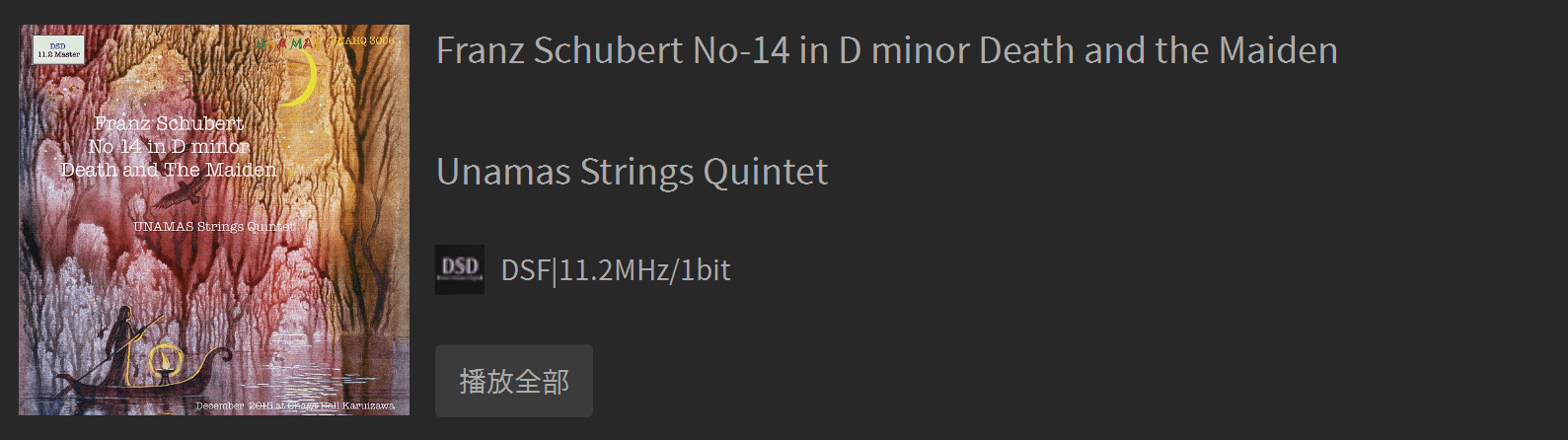Click the colorful UNAMAS logo on cover

(x=284, y=43)
